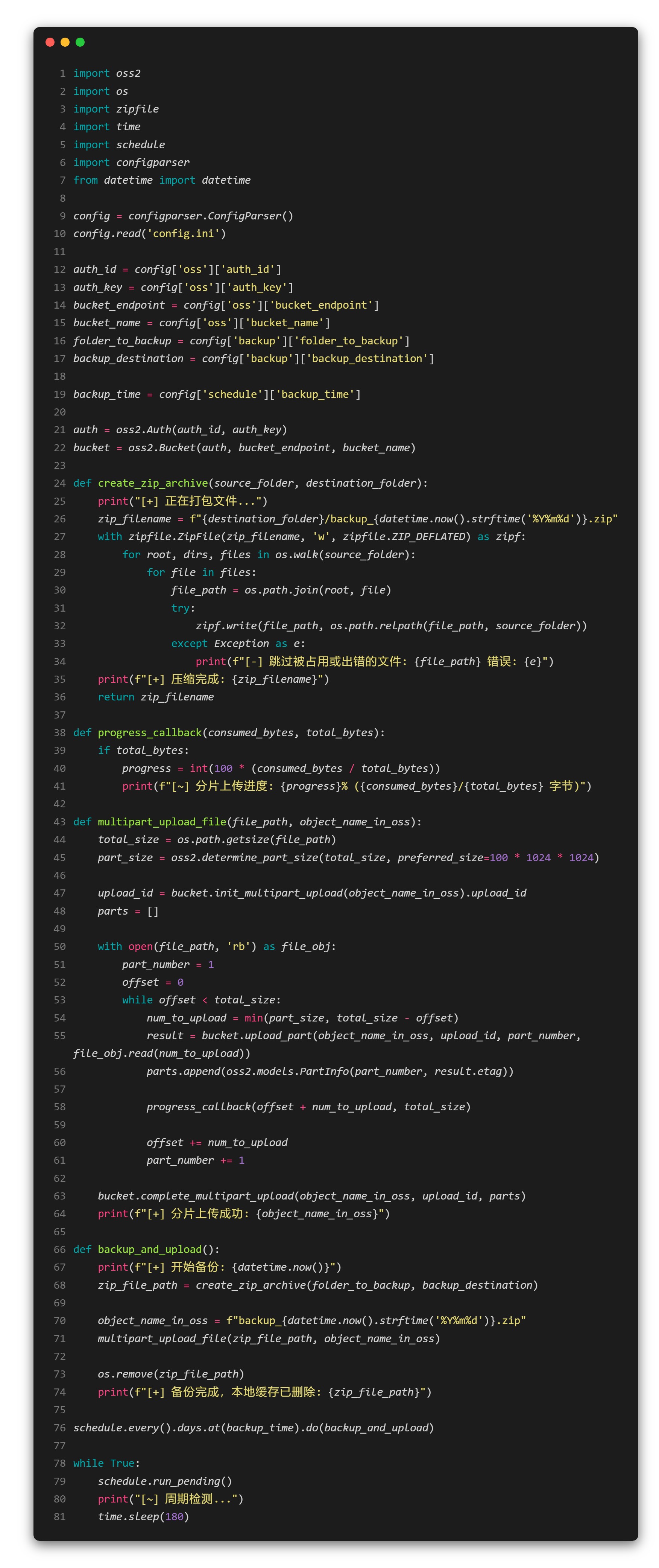Image resolution: width=659 pixels, height=1568 pixels.
Task: Click 'parts = []' on line 48
Action: (128, 910)
